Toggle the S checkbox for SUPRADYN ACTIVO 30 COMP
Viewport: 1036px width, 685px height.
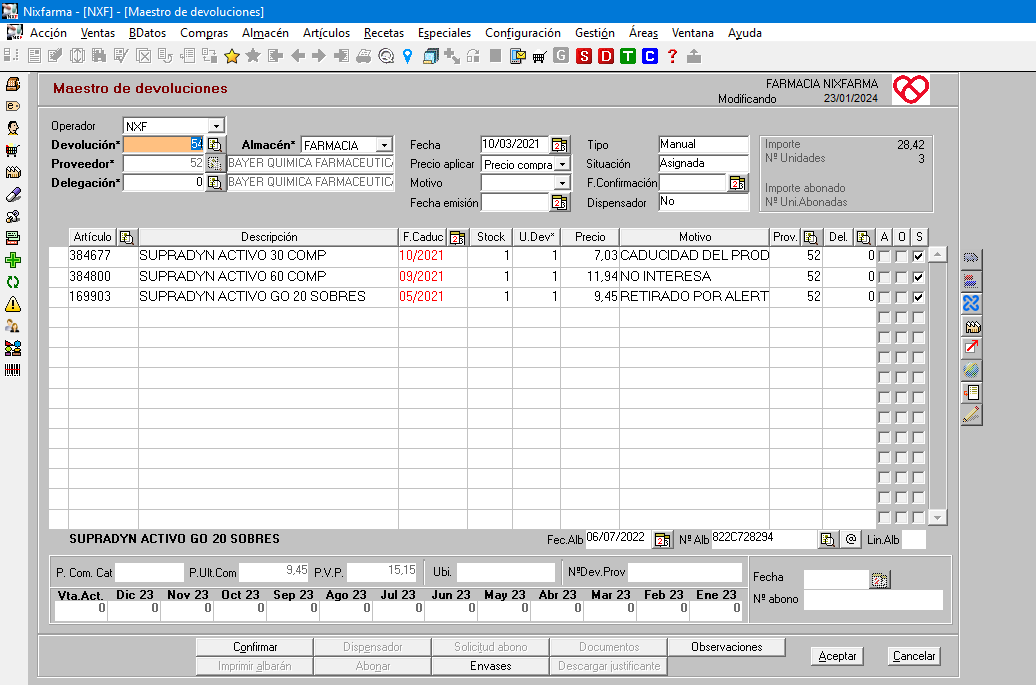point(918,256)
